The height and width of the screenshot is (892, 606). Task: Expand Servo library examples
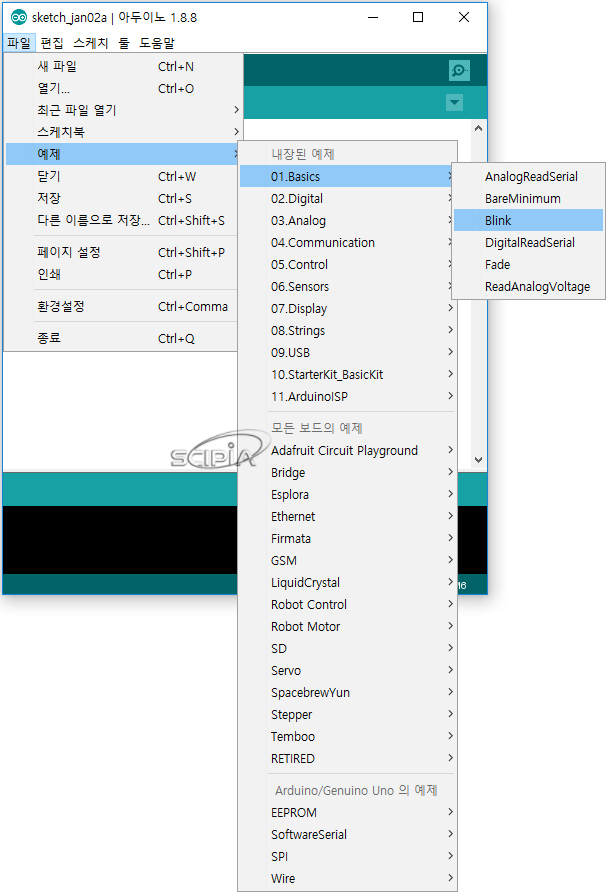pyautogui.click(x=348, y=671)
